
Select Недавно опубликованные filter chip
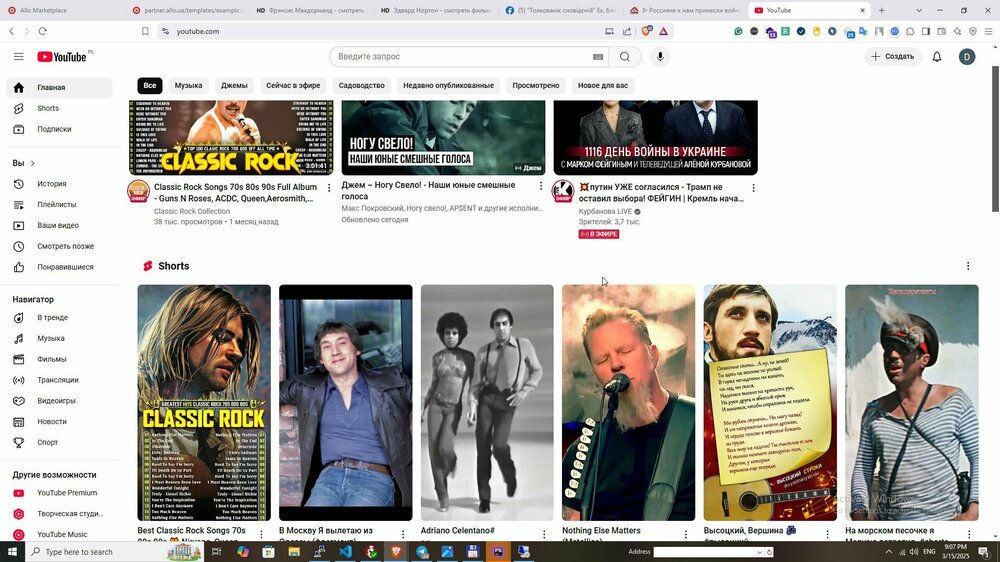coord(448,85)
